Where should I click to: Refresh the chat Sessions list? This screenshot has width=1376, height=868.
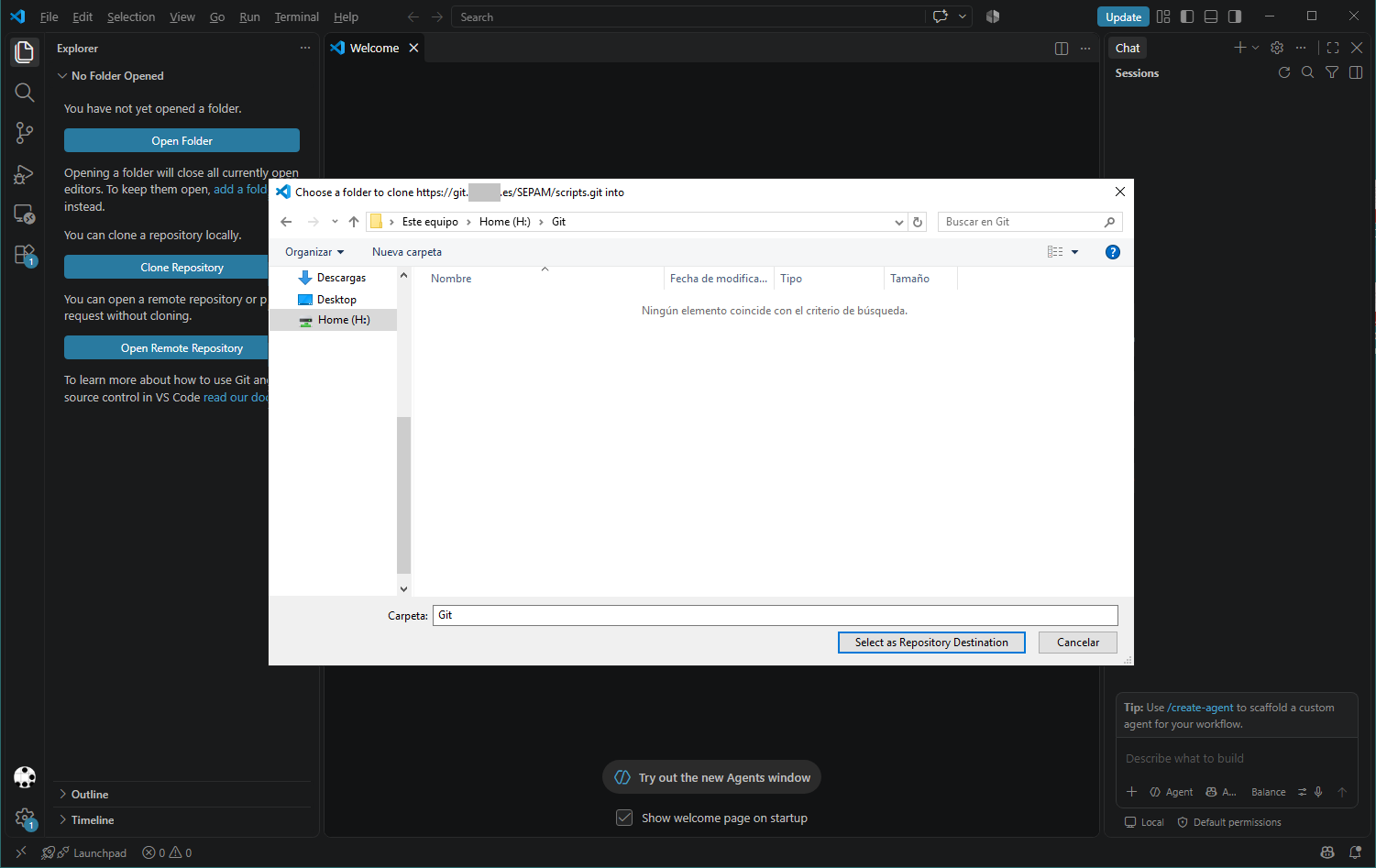click(x=1284, y=72)
